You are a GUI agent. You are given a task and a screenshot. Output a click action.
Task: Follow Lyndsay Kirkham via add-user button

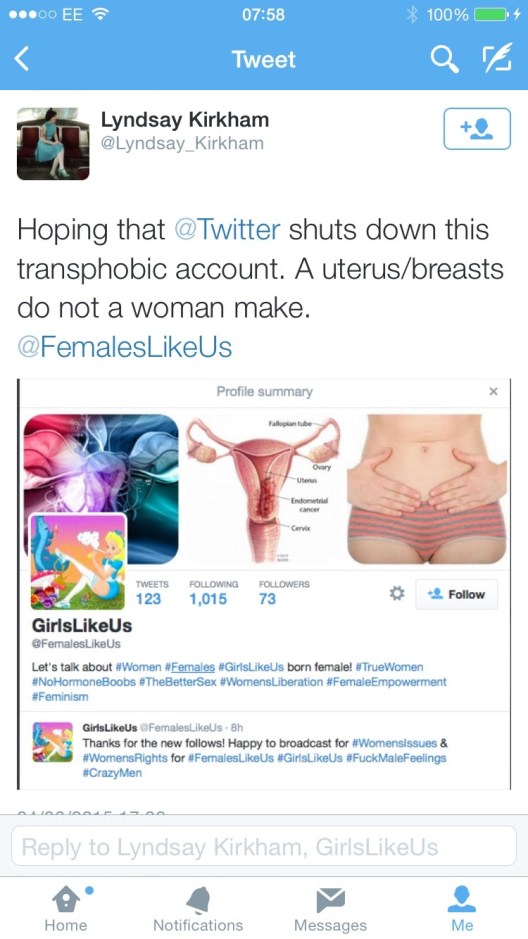(477, 128)
